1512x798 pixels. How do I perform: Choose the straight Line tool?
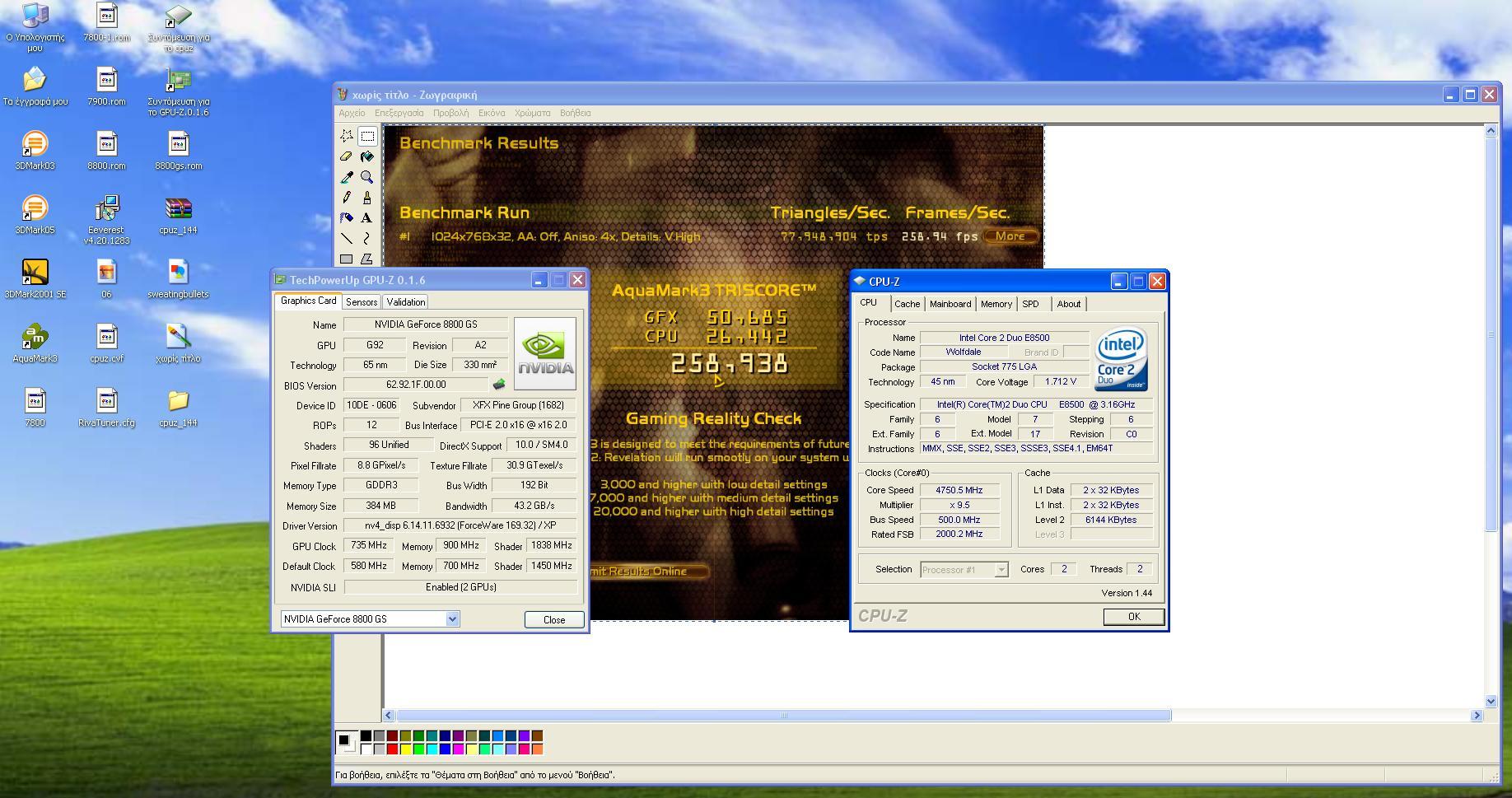(347, 239)
